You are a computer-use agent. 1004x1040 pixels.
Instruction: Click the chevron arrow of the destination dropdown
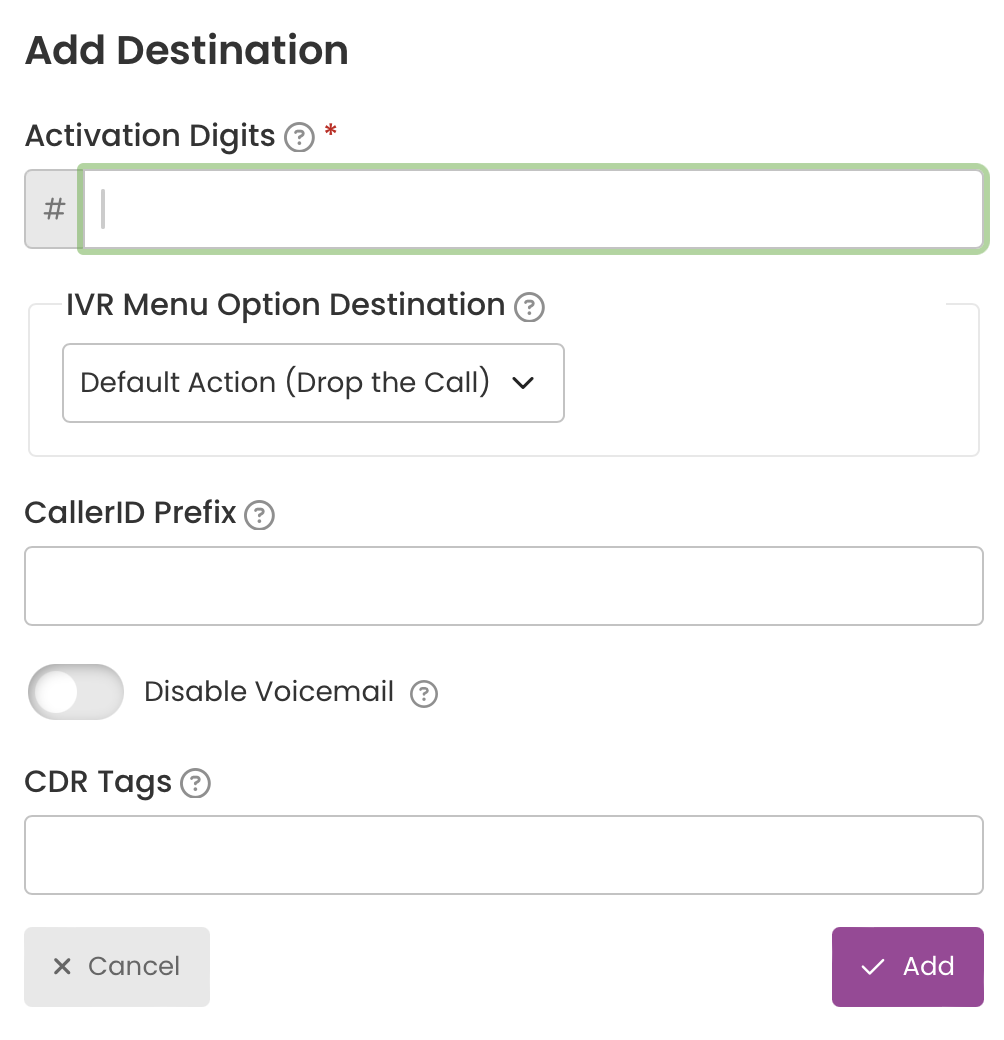(x=523, y=383)
